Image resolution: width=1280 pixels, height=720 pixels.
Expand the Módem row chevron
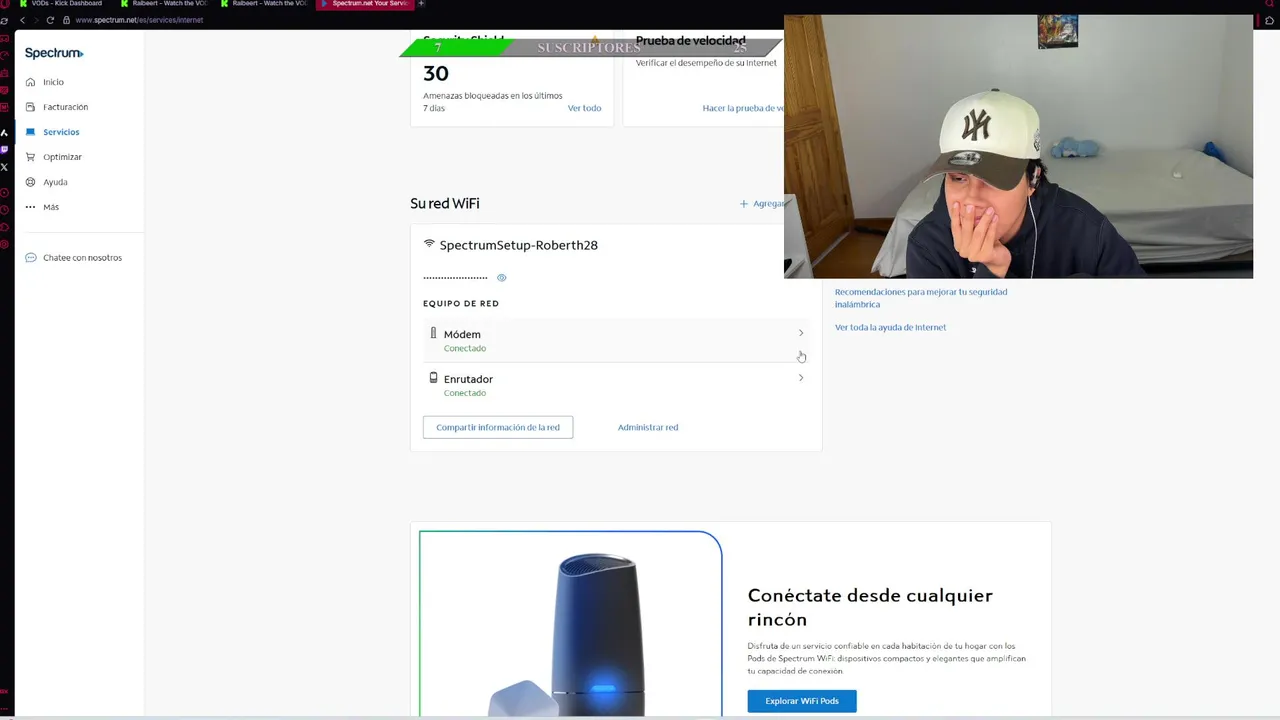click(800, 333)
